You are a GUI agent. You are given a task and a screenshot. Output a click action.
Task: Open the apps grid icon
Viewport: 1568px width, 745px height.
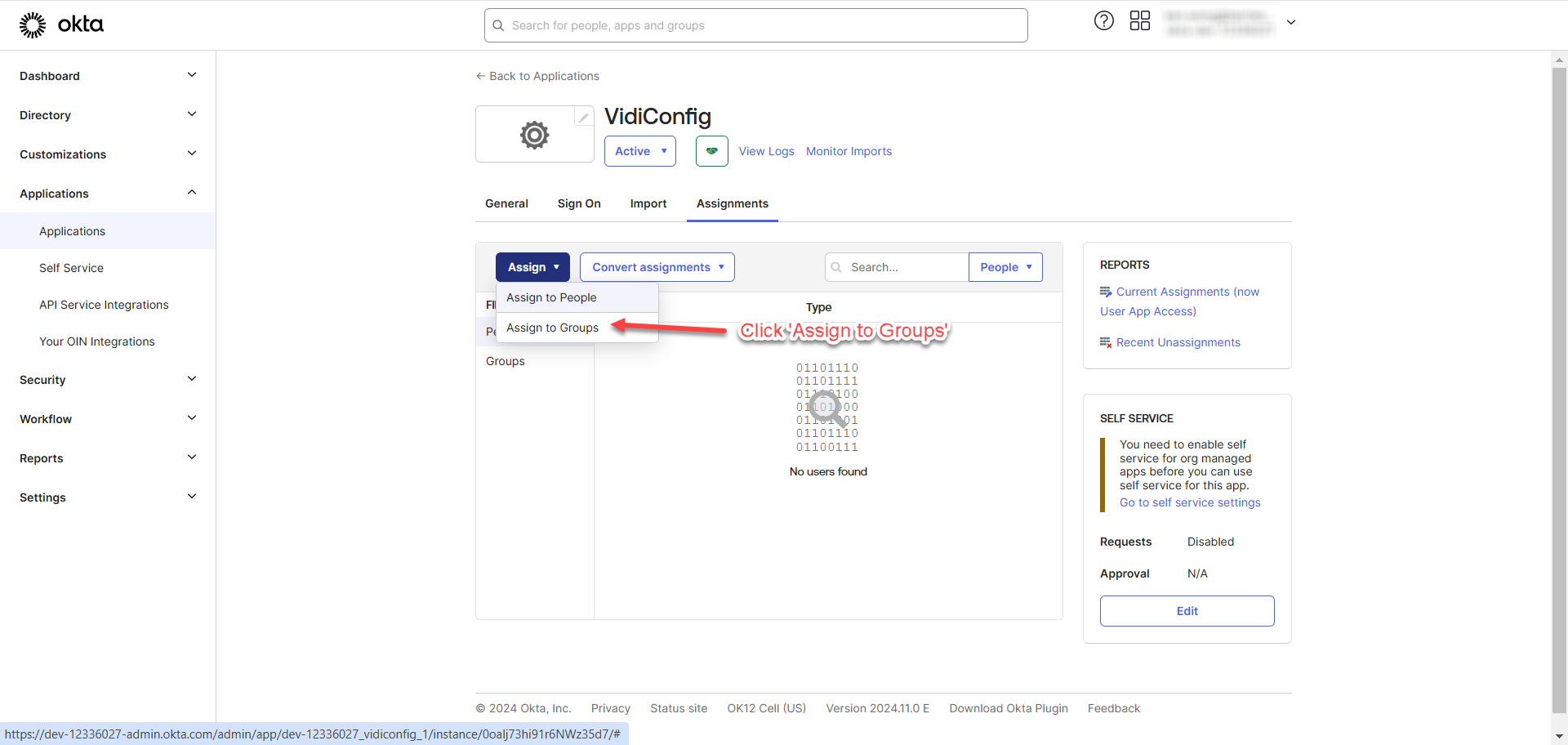click(x=1139, y=21)
